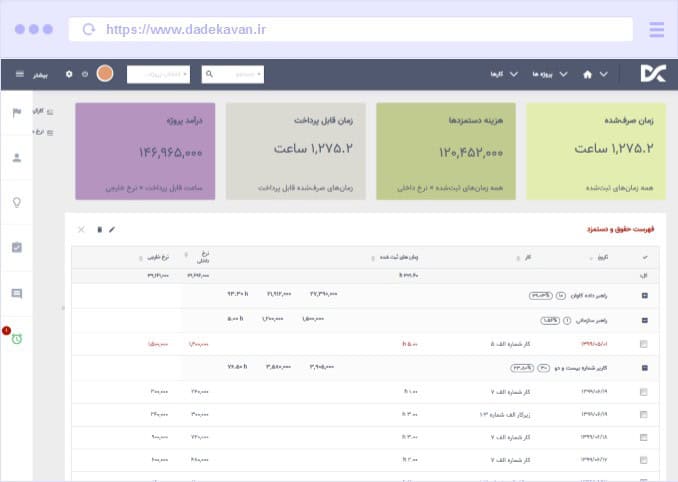Click the pencil edit icon above table
The height and width of the screenshot is (482, 678).
coord(112,230)
